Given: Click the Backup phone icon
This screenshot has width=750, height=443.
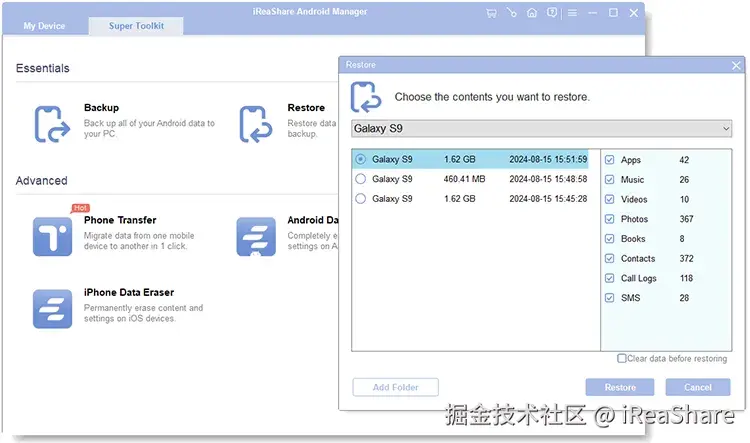Looking at the screenshot, I should click(x=52, y=124).
